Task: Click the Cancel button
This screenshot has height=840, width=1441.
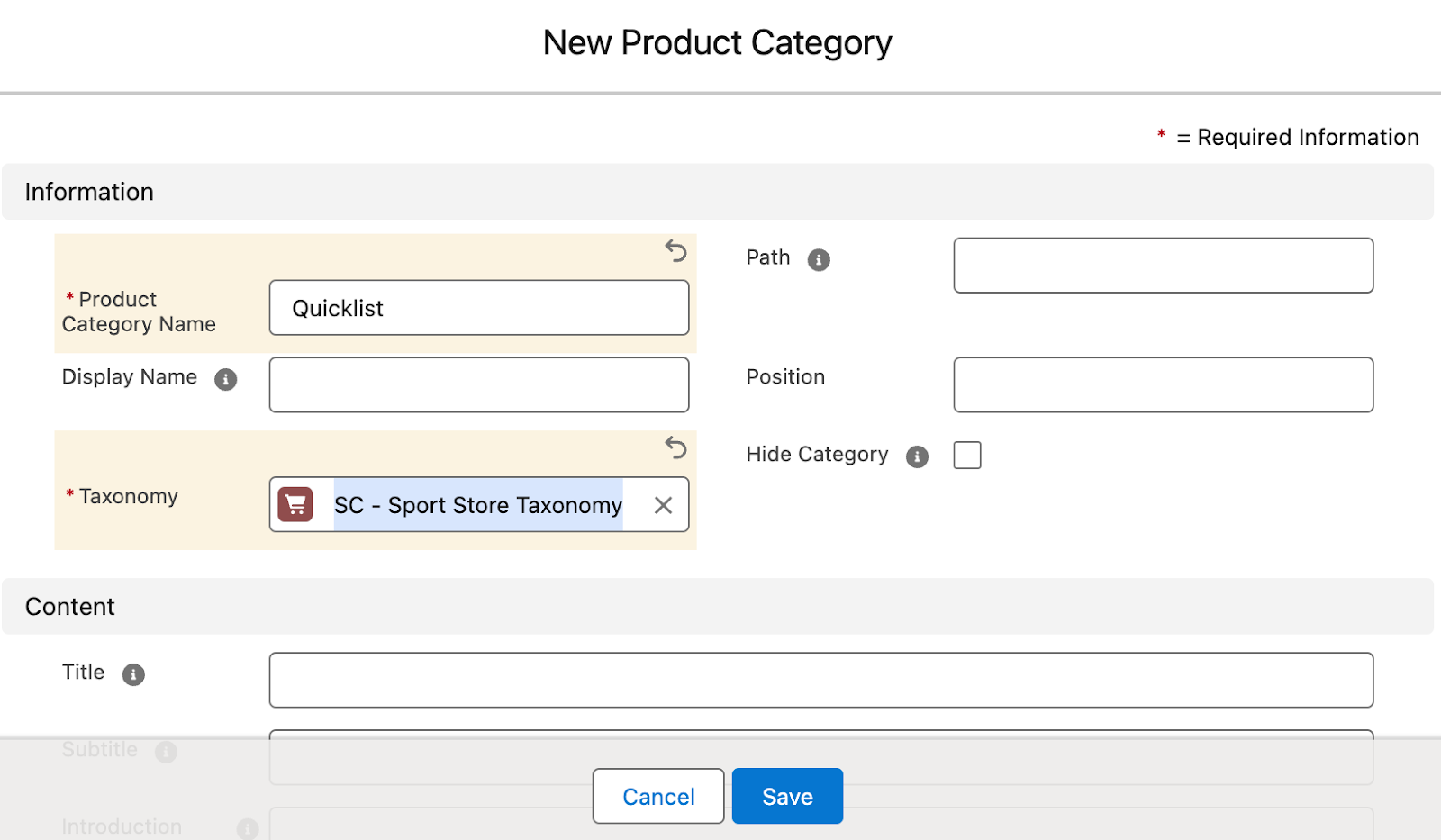Action: [x=657, y=796]
